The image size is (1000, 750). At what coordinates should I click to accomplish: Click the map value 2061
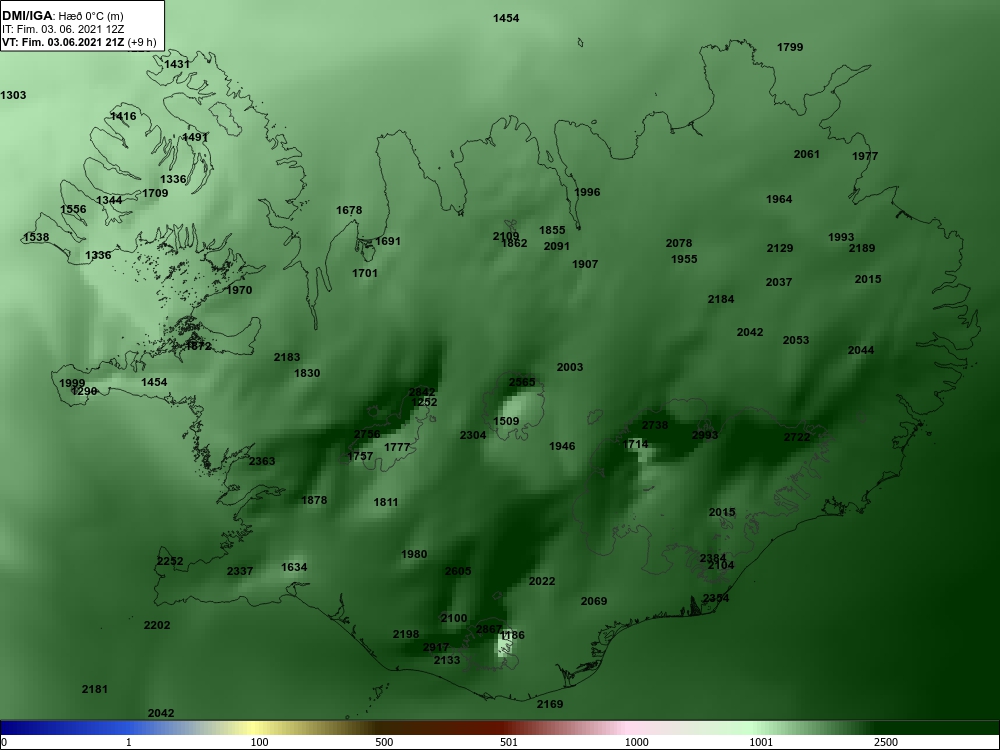[x=807, y=154]
